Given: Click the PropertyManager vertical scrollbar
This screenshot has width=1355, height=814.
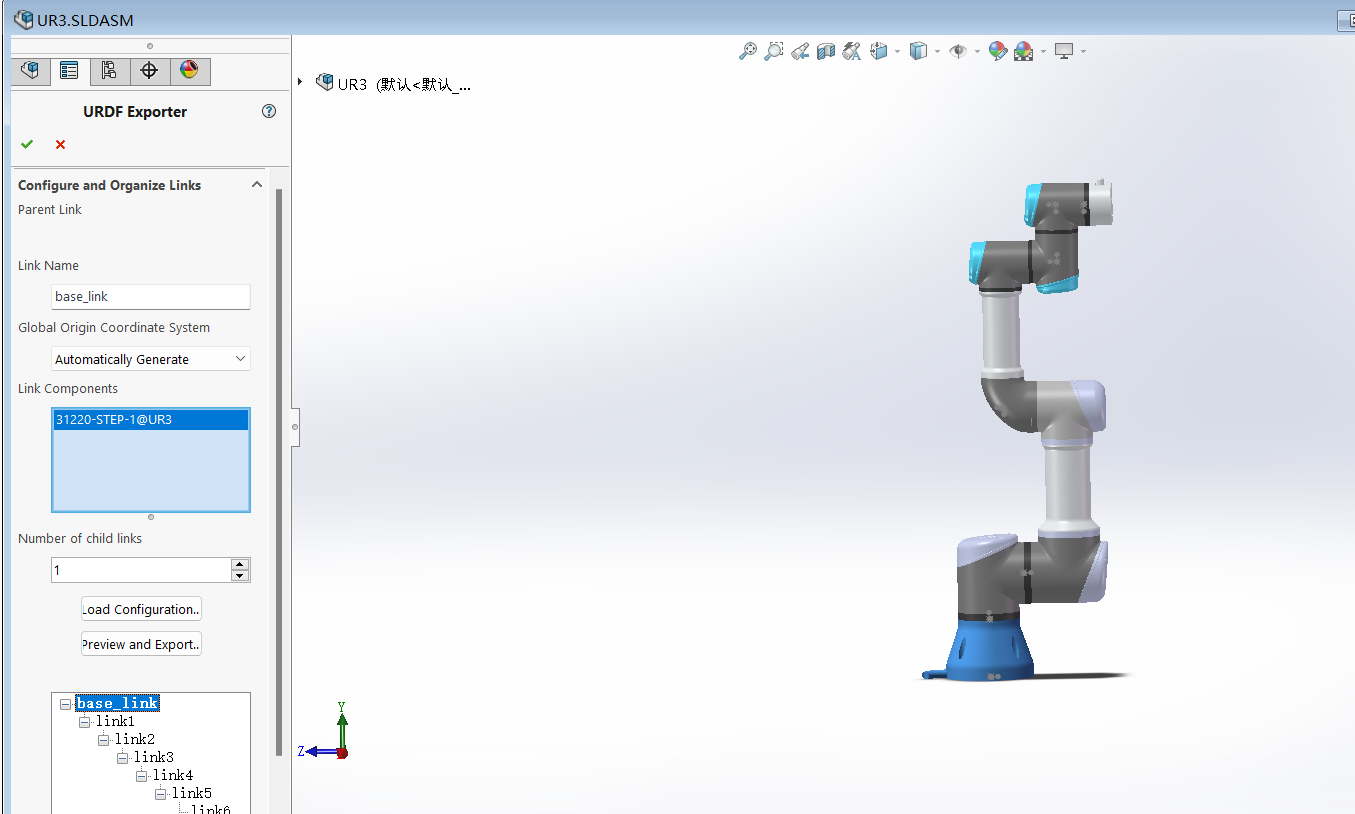Looking at the screenshot, I should click(279, 470).
